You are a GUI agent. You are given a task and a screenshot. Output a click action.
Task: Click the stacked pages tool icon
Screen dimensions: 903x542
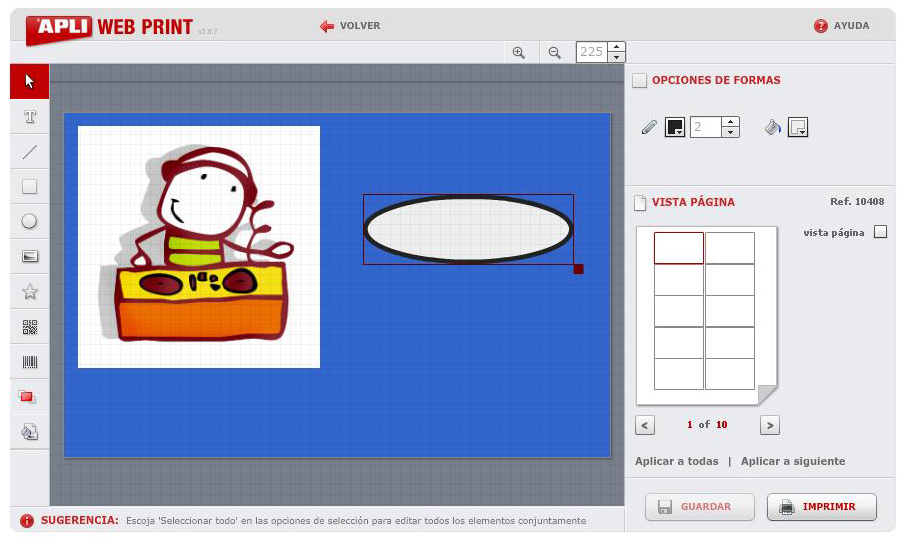coord(29,431)
